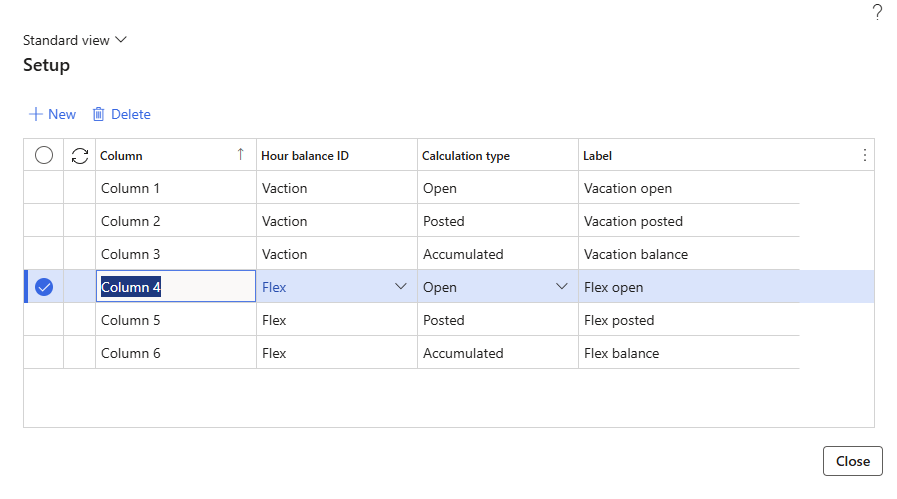This screenshot has width=897, height=499.
Task: Deselect the checked Column 4 row marker
Action: [44, 287]
